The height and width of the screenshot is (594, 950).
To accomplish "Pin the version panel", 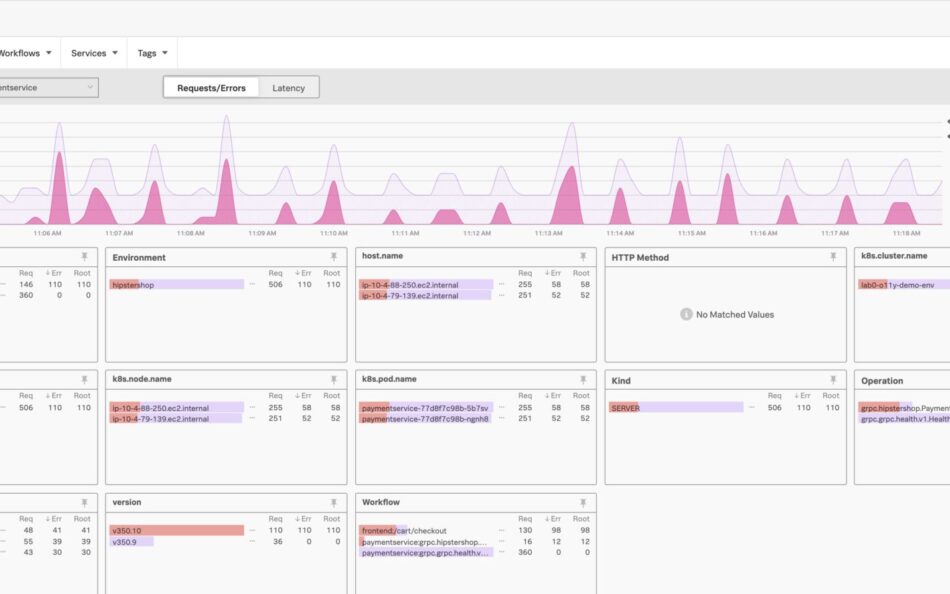I will [x=334, y=503].
